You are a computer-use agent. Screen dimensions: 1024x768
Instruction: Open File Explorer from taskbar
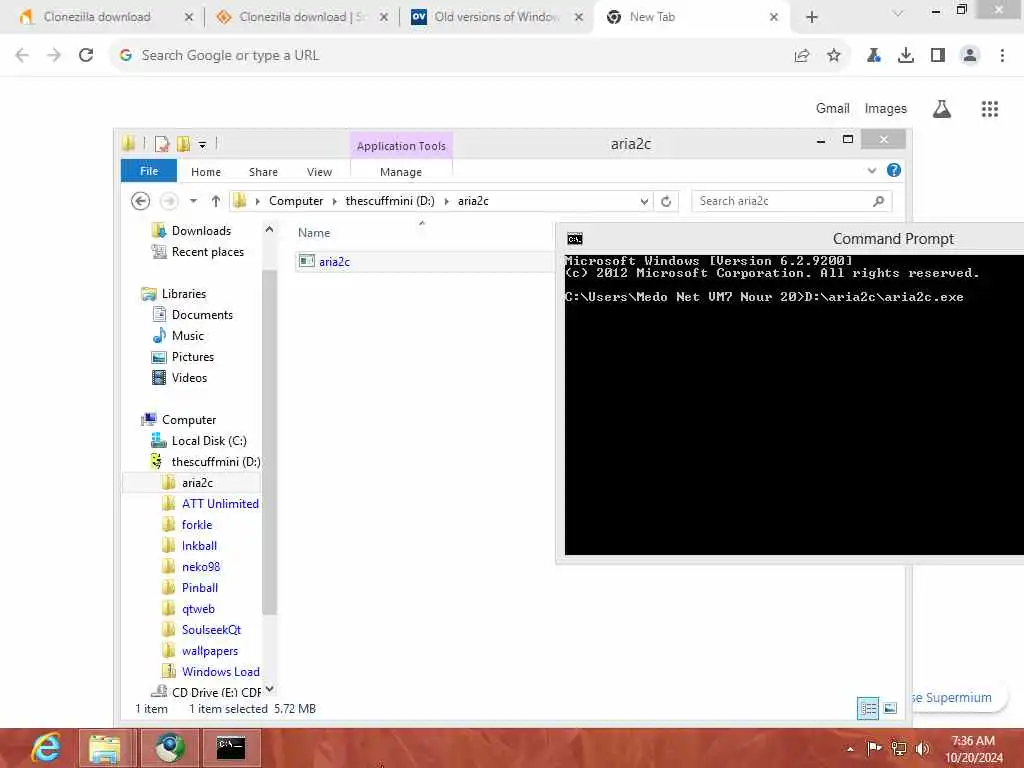[x=104, y=748]
